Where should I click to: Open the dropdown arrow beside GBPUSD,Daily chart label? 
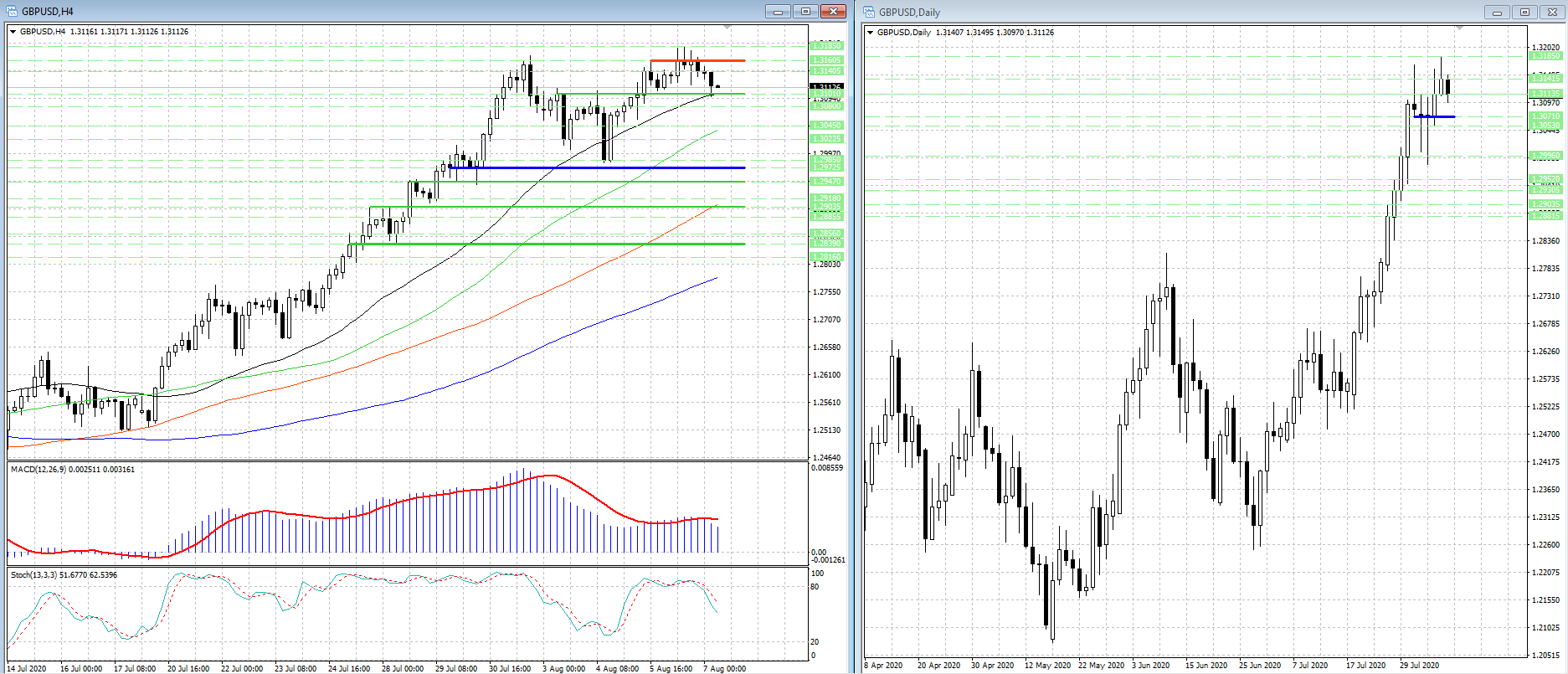(871, 33)
